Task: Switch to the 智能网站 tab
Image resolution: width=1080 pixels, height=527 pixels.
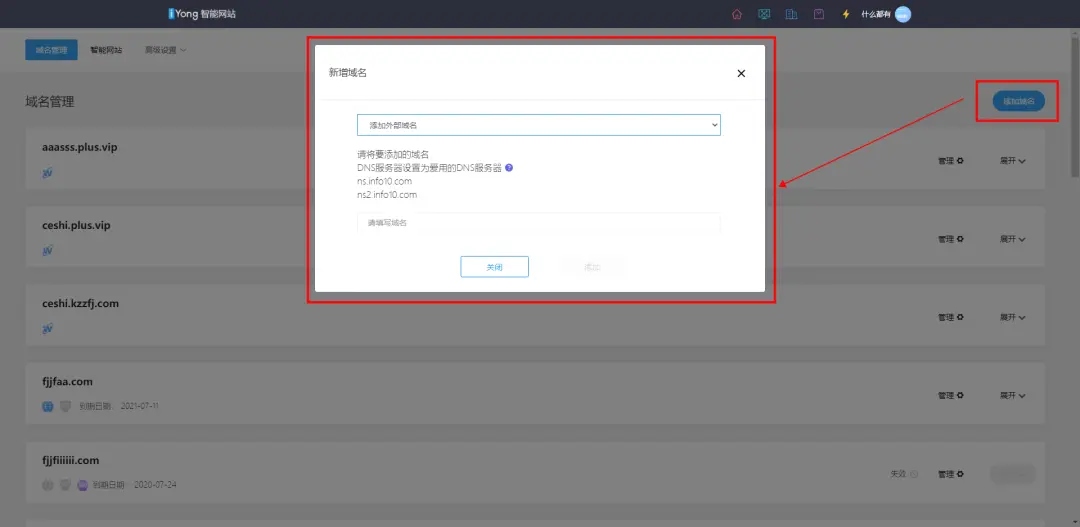Action: pyautogui.click(x=106, y=49)
